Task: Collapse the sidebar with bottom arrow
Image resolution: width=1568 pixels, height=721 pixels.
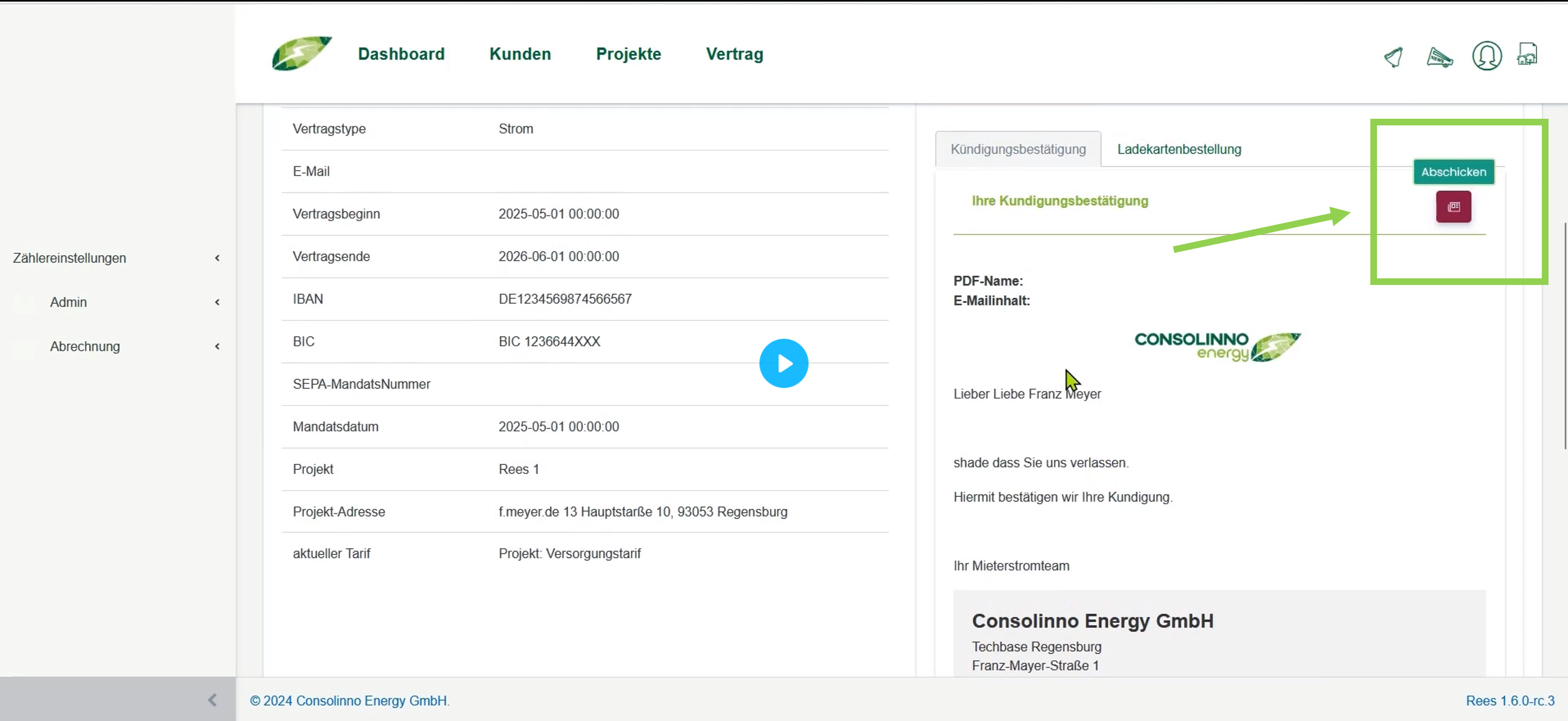Action: click(x=212, y=700)
